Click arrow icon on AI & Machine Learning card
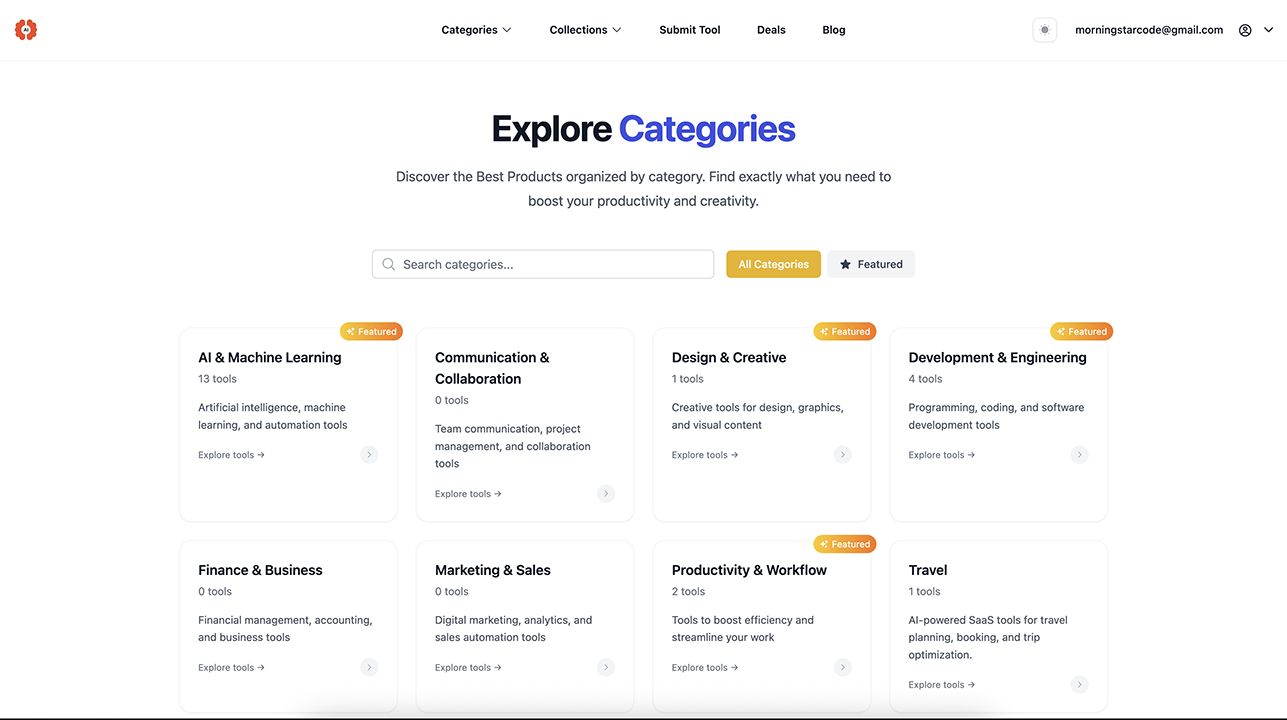This screenshot has height=720, width=1287. pos(369,455)
